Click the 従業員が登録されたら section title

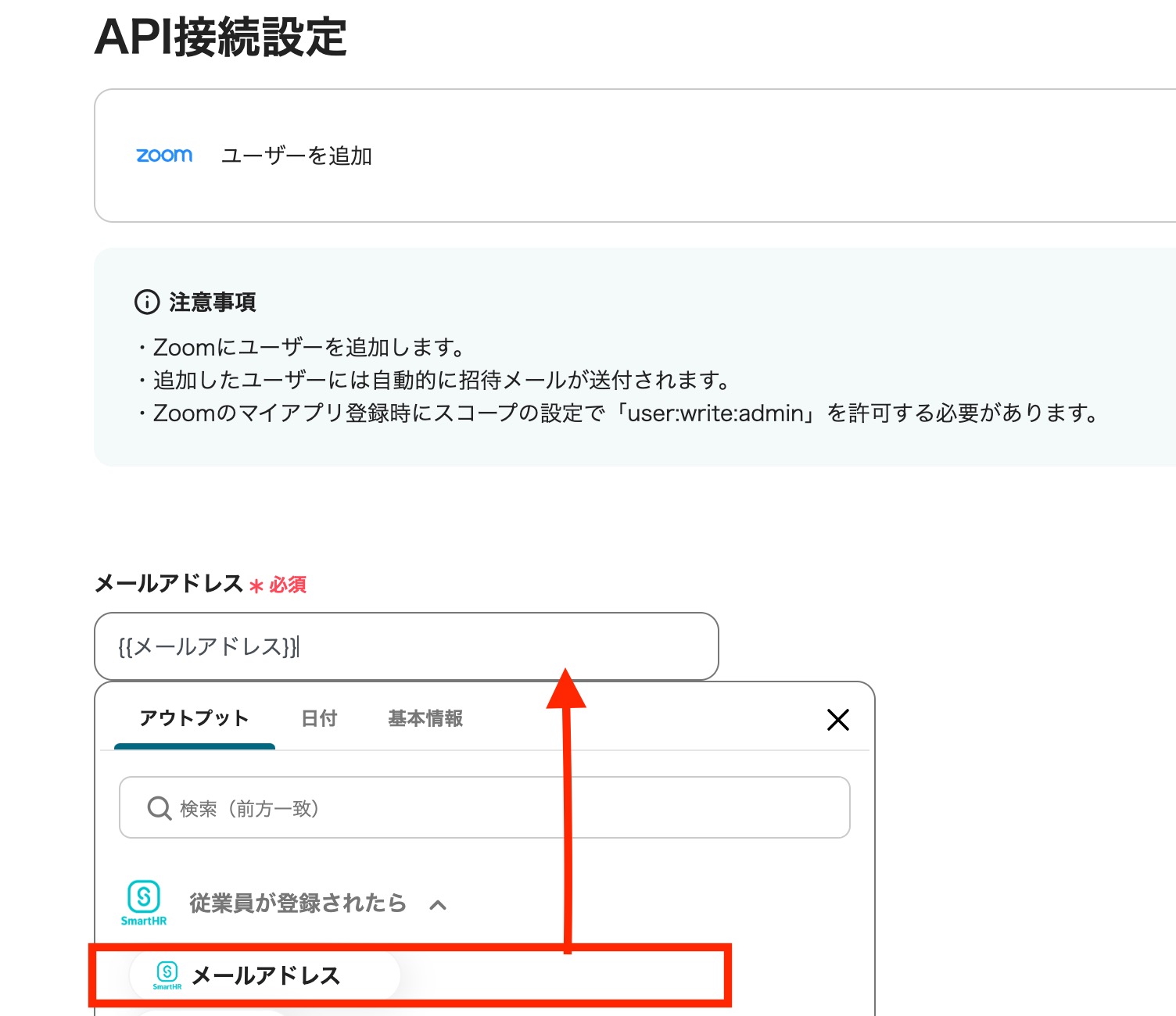(x=298, y=903)
